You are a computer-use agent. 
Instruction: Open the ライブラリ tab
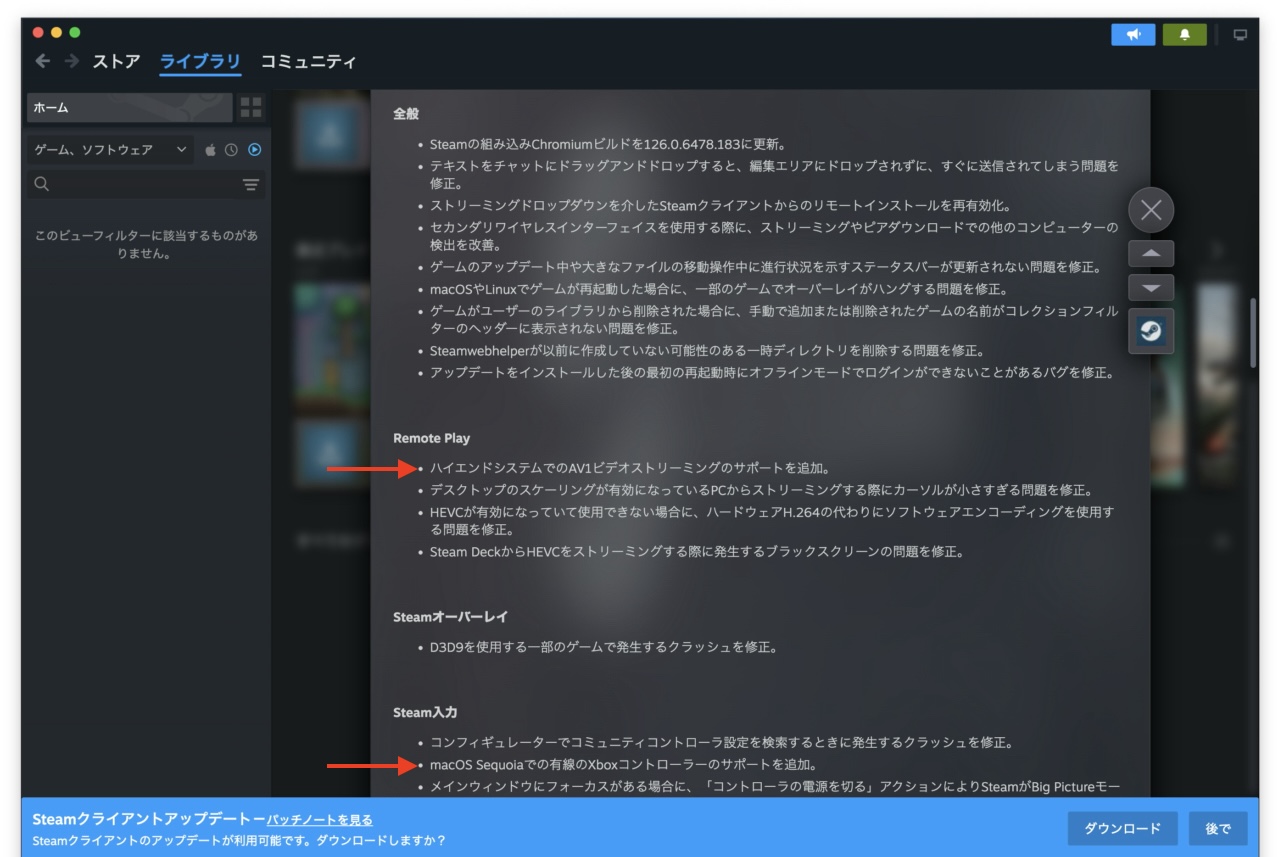click(200, 61)
